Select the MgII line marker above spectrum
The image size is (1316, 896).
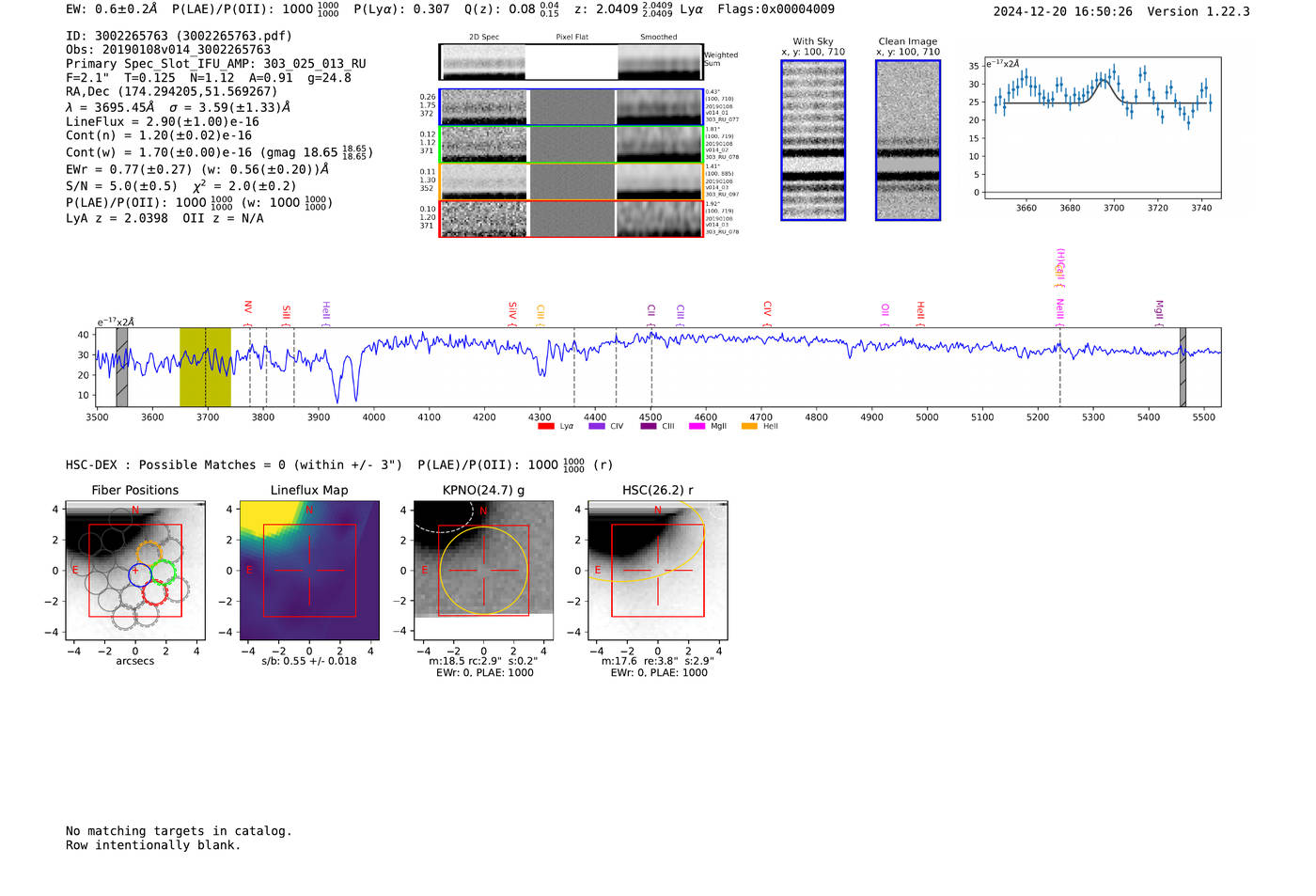[x=1159, y=314]
